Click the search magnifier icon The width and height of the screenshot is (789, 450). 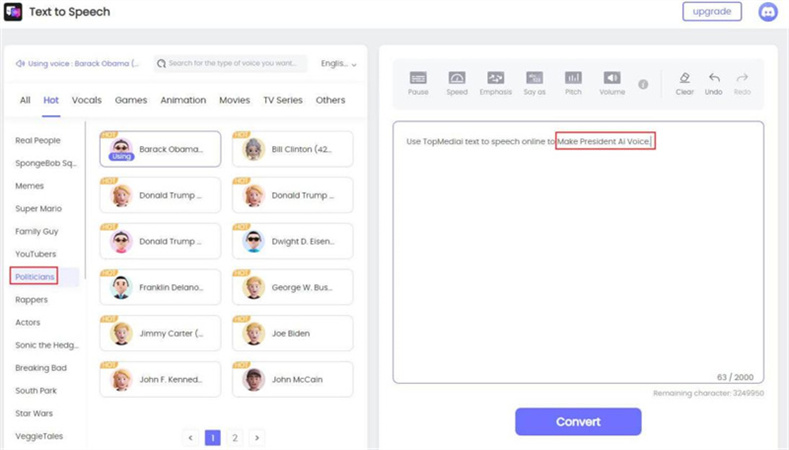(x=162, y=63)
